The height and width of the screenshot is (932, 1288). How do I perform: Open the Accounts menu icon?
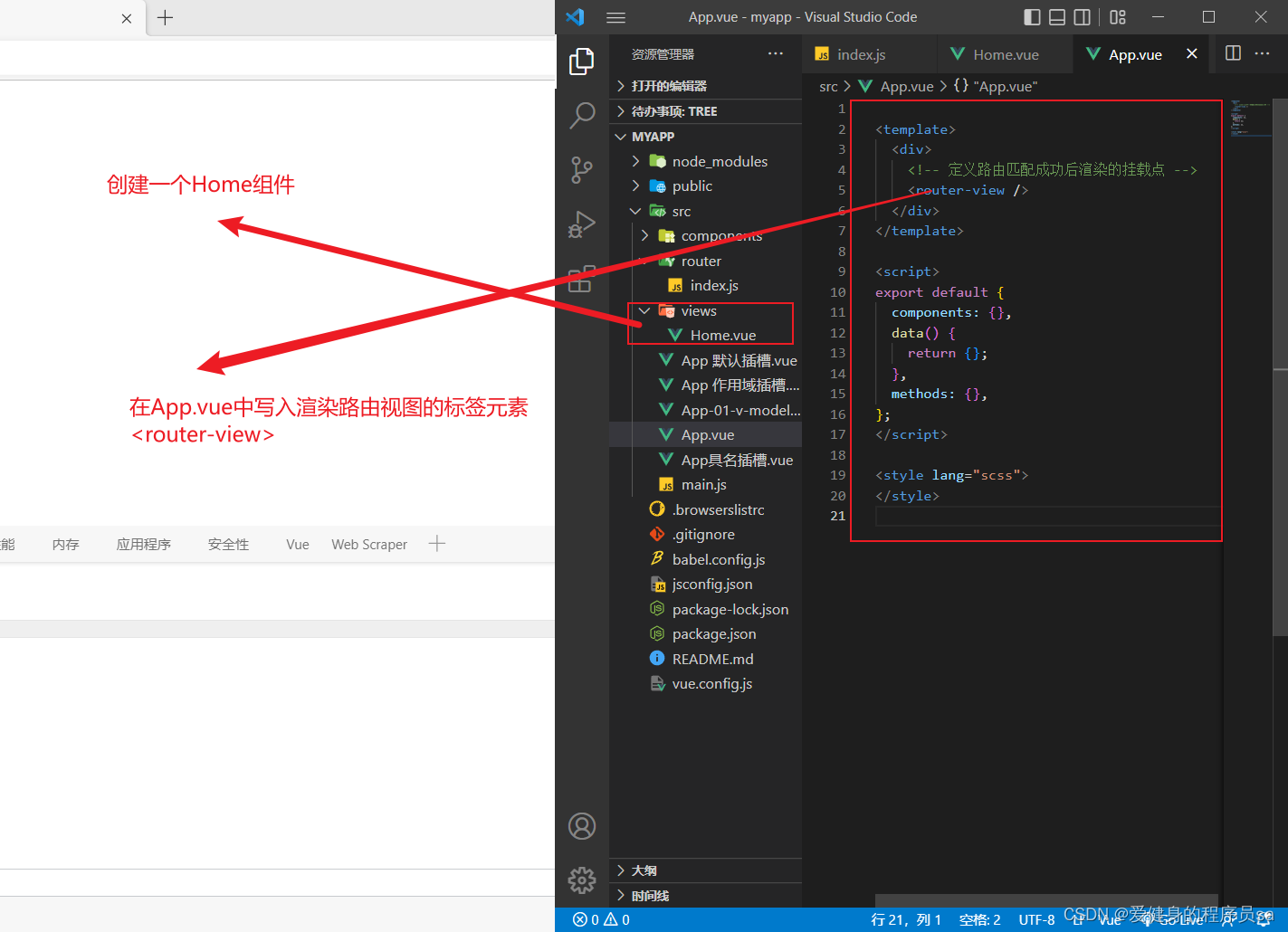pyautogui.click(x=582, y=826)
